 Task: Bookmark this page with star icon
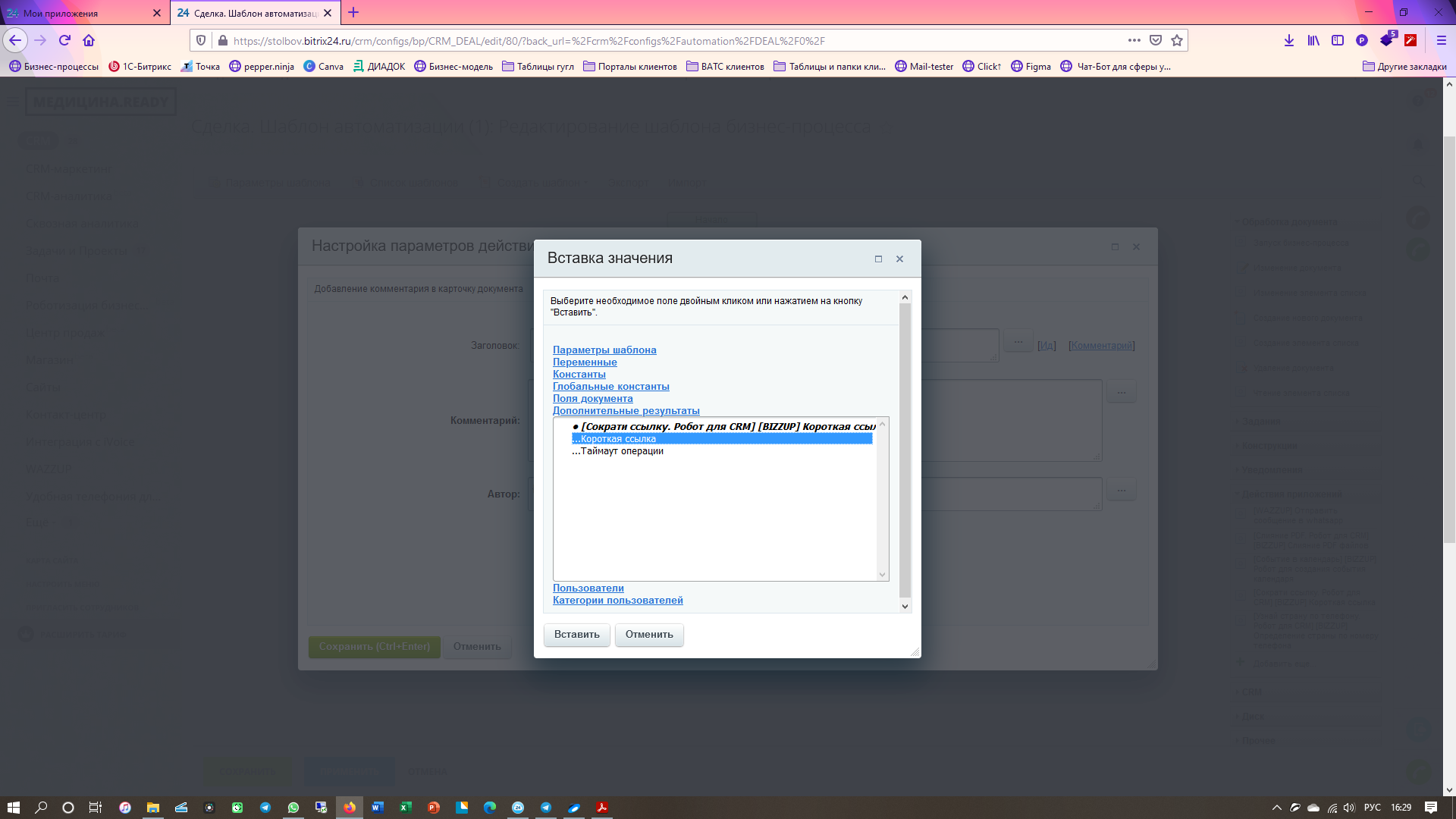tap(1176, 40)
